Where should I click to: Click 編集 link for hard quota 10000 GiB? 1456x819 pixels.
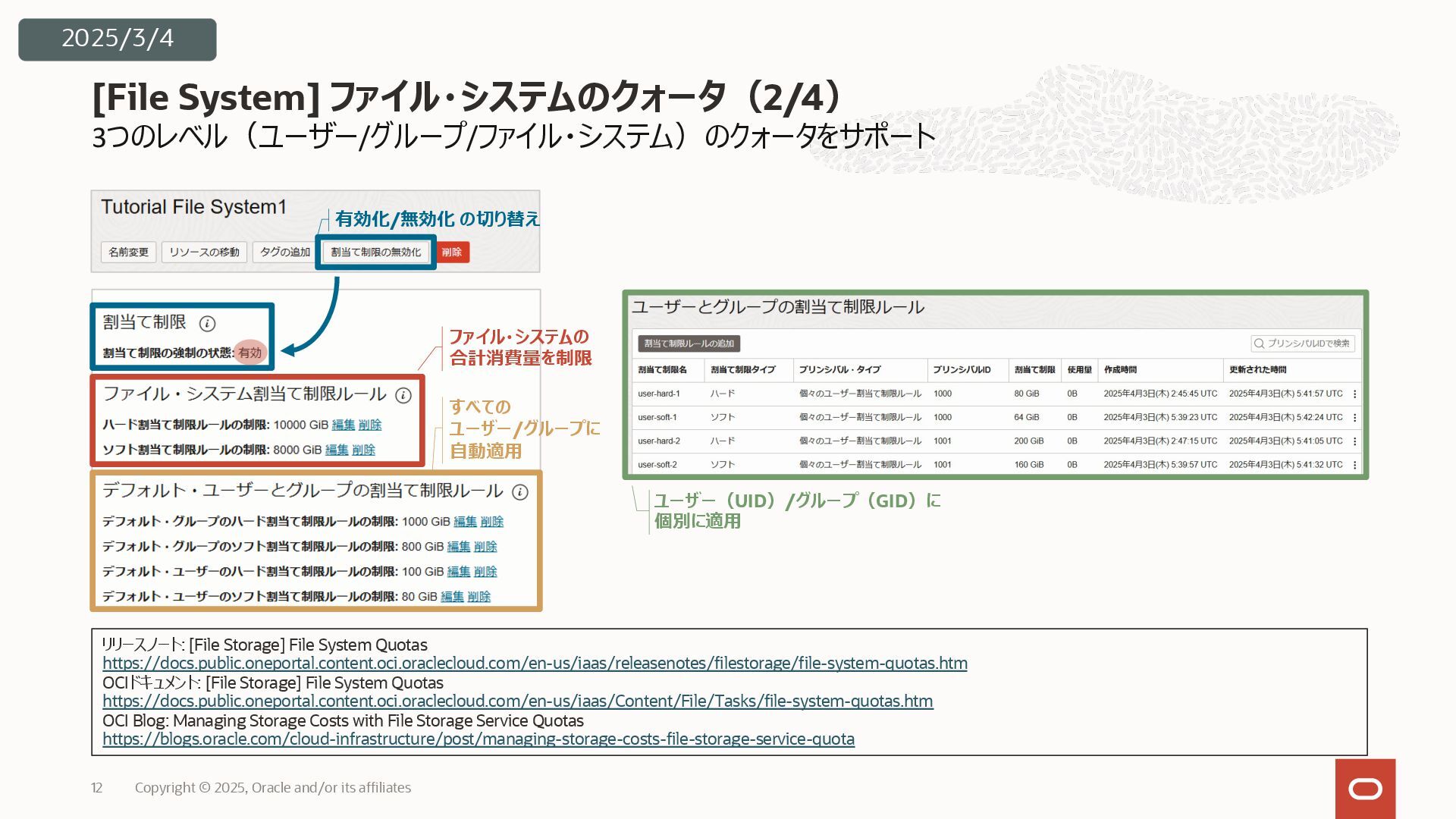point(343,425)
